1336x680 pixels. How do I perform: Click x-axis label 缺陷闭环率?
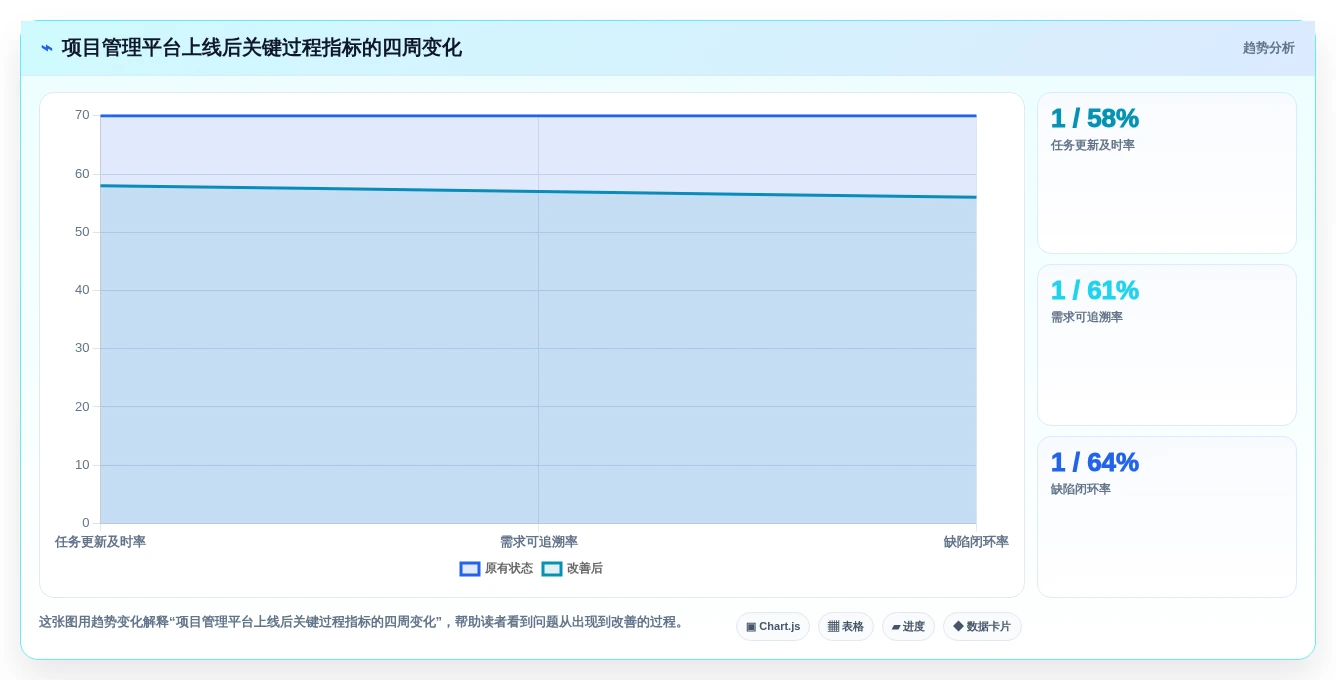[976, 542]
